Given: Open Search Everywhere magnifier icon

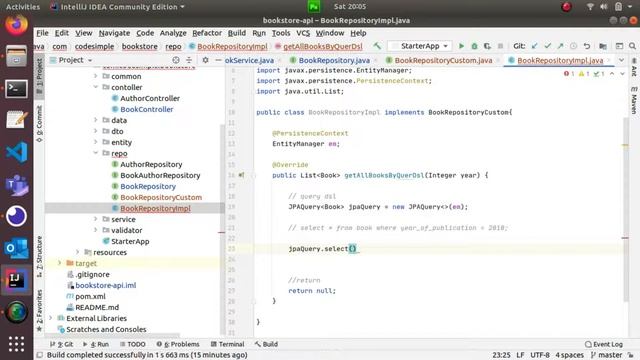Looking at the screenshot, I should click(632, 46).
